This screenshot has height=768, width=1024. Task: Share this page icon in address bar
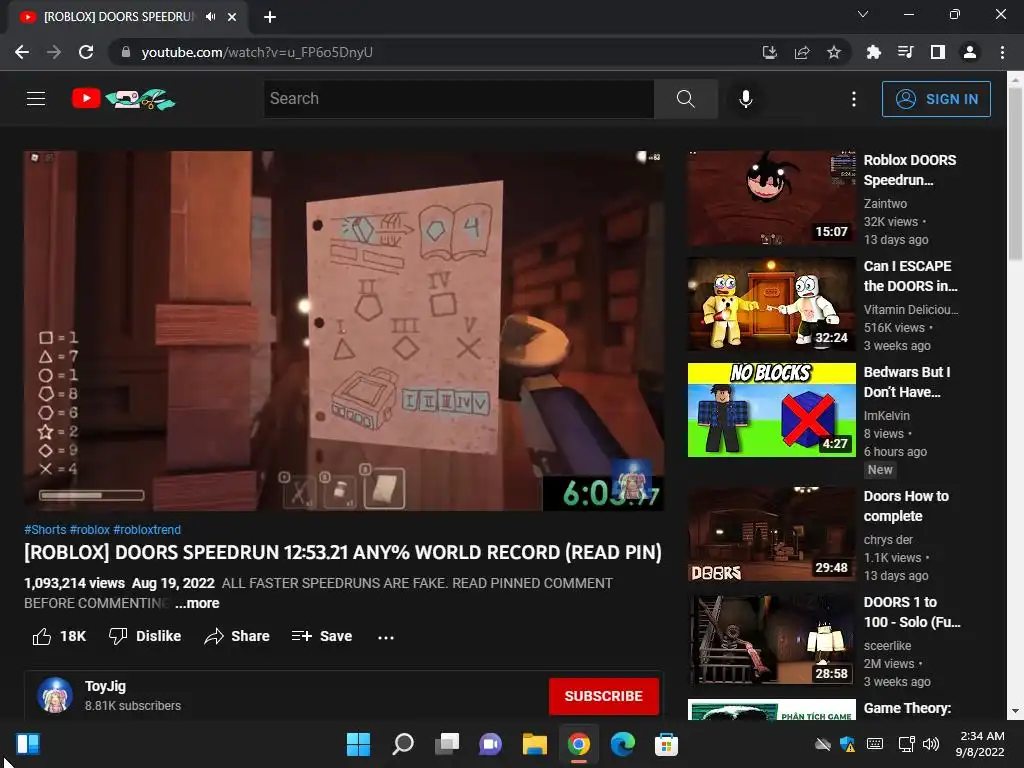802,52
